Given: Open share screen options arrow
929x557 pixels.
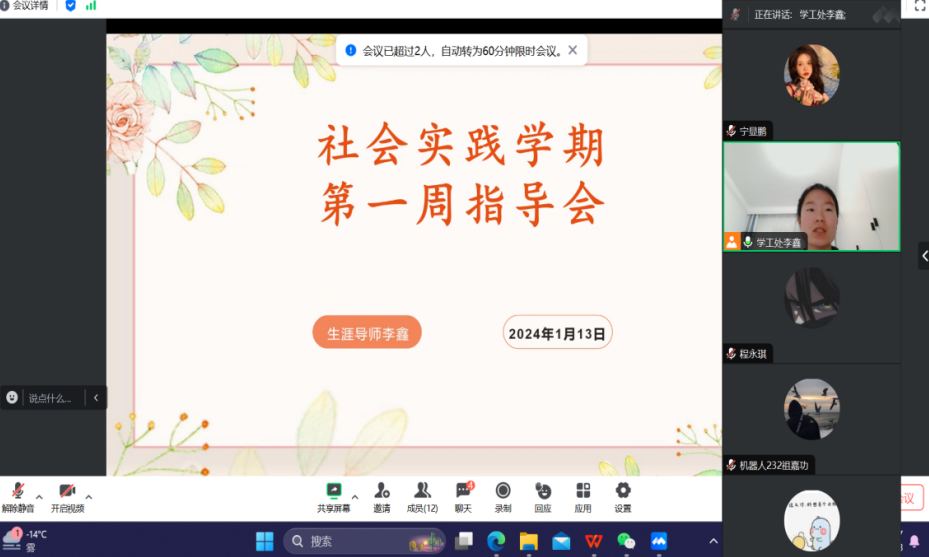Looking at the screenshot, I should click(x=355, y=497).
